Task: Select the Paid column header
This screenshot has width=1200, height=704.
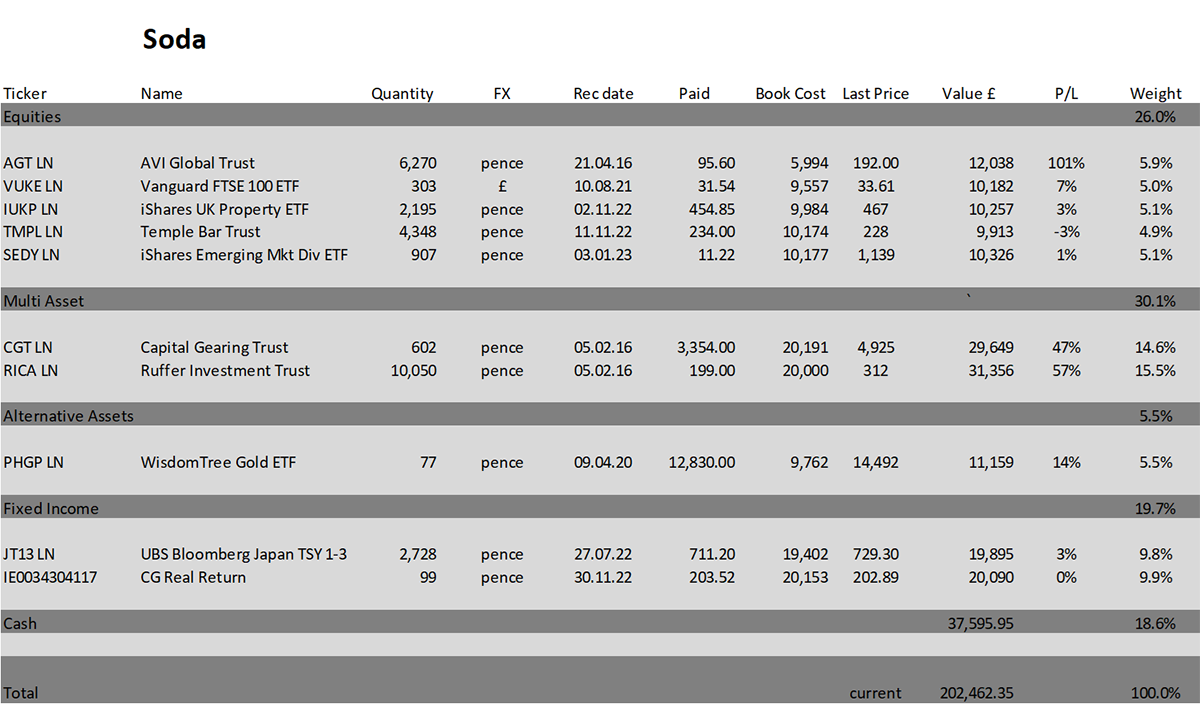Action: coord(694,93)
